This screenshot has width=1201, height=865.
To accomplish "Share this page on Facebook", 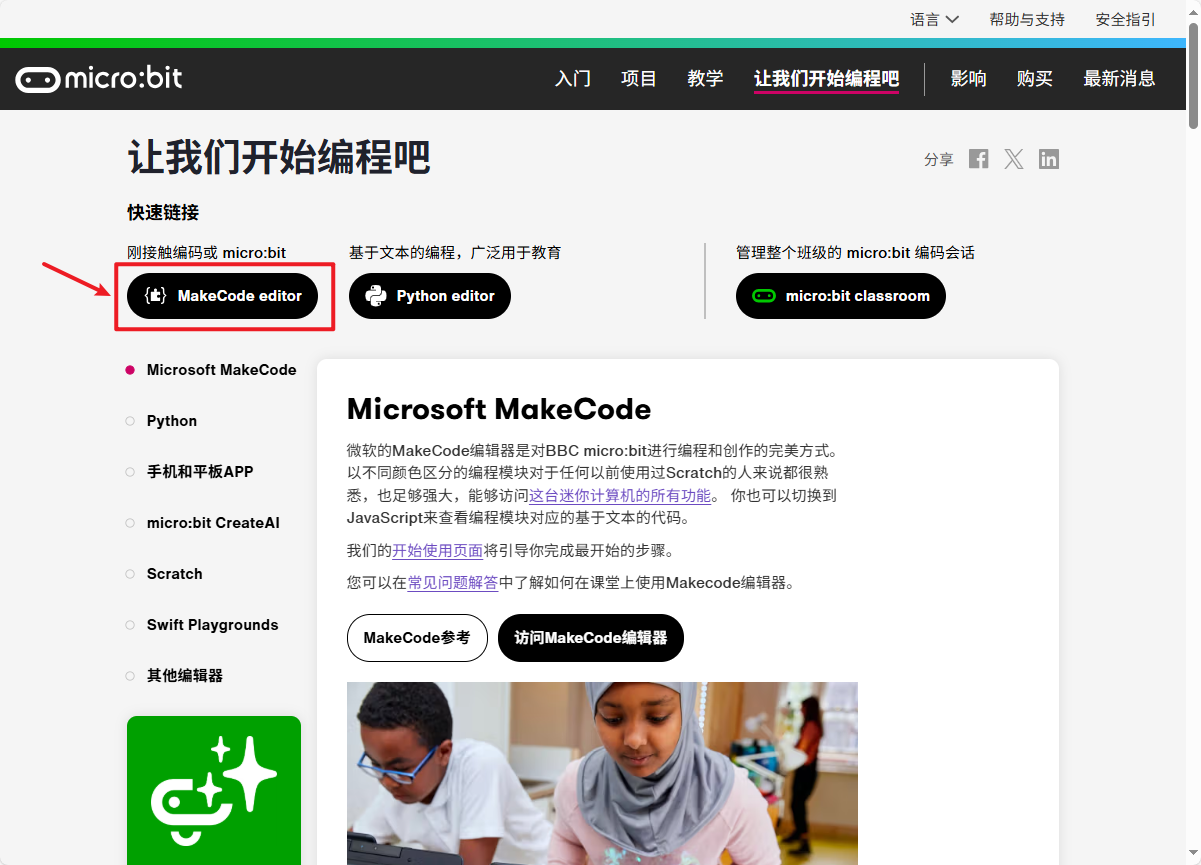I will [x=979, y=159].
